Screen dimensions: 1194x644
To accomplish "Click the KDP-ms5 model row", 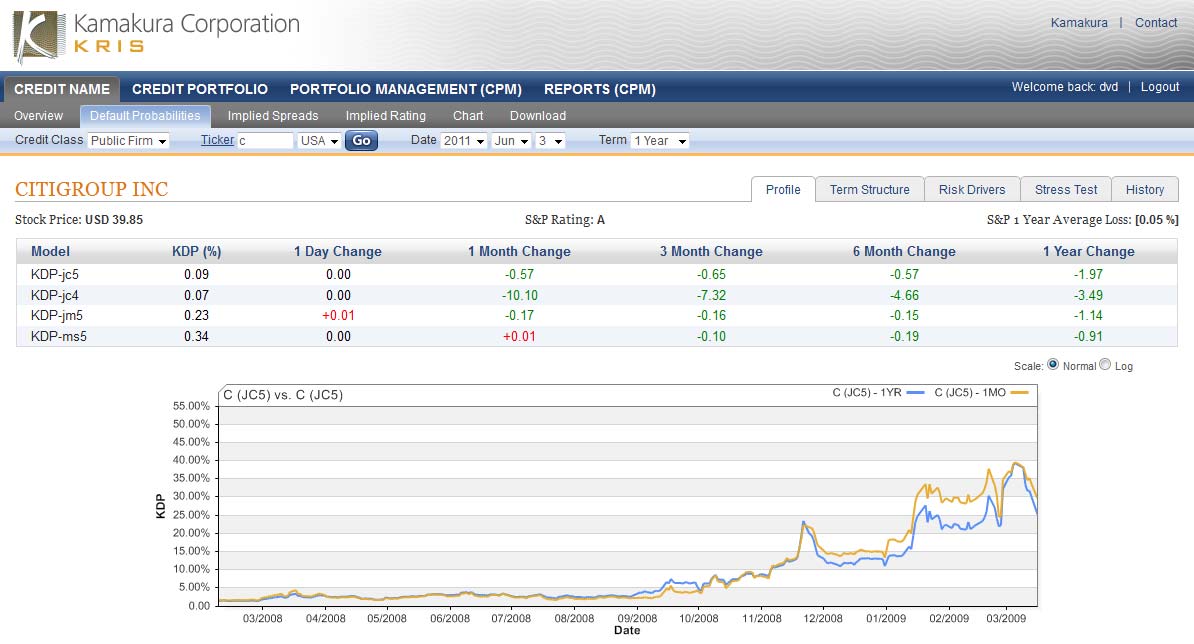I will (597, 336).
